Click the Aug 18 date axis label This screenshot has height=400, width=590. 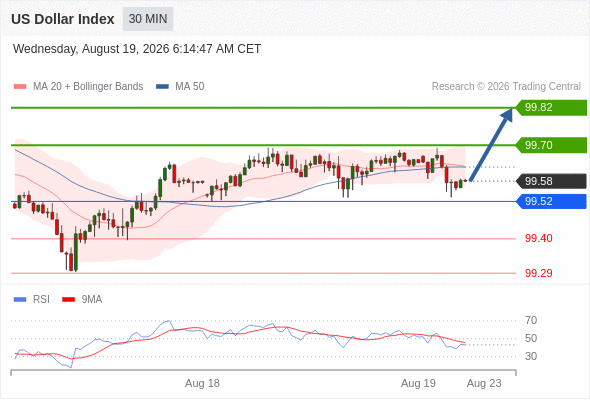click(202, 383)
